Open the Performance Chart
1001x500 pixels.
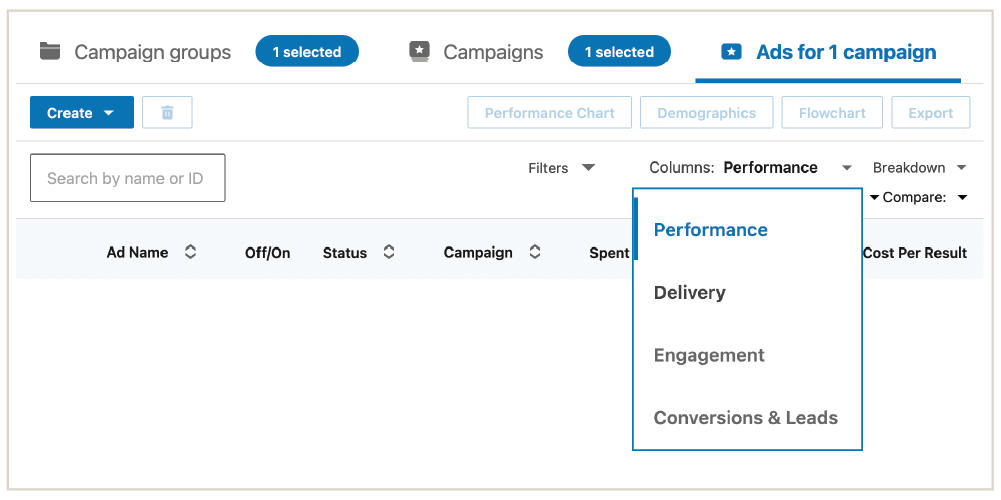[550, 112]
